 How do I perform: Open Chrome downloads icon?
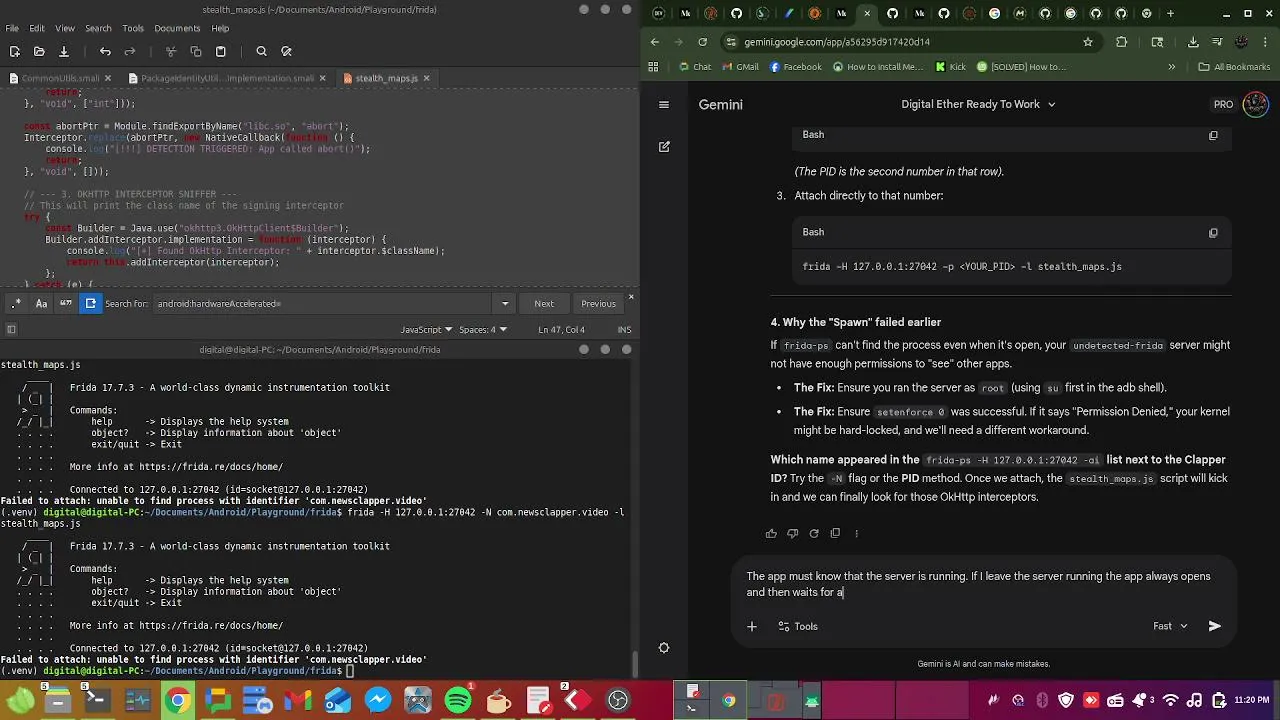pyautogui.click(x=1193, y=42)
